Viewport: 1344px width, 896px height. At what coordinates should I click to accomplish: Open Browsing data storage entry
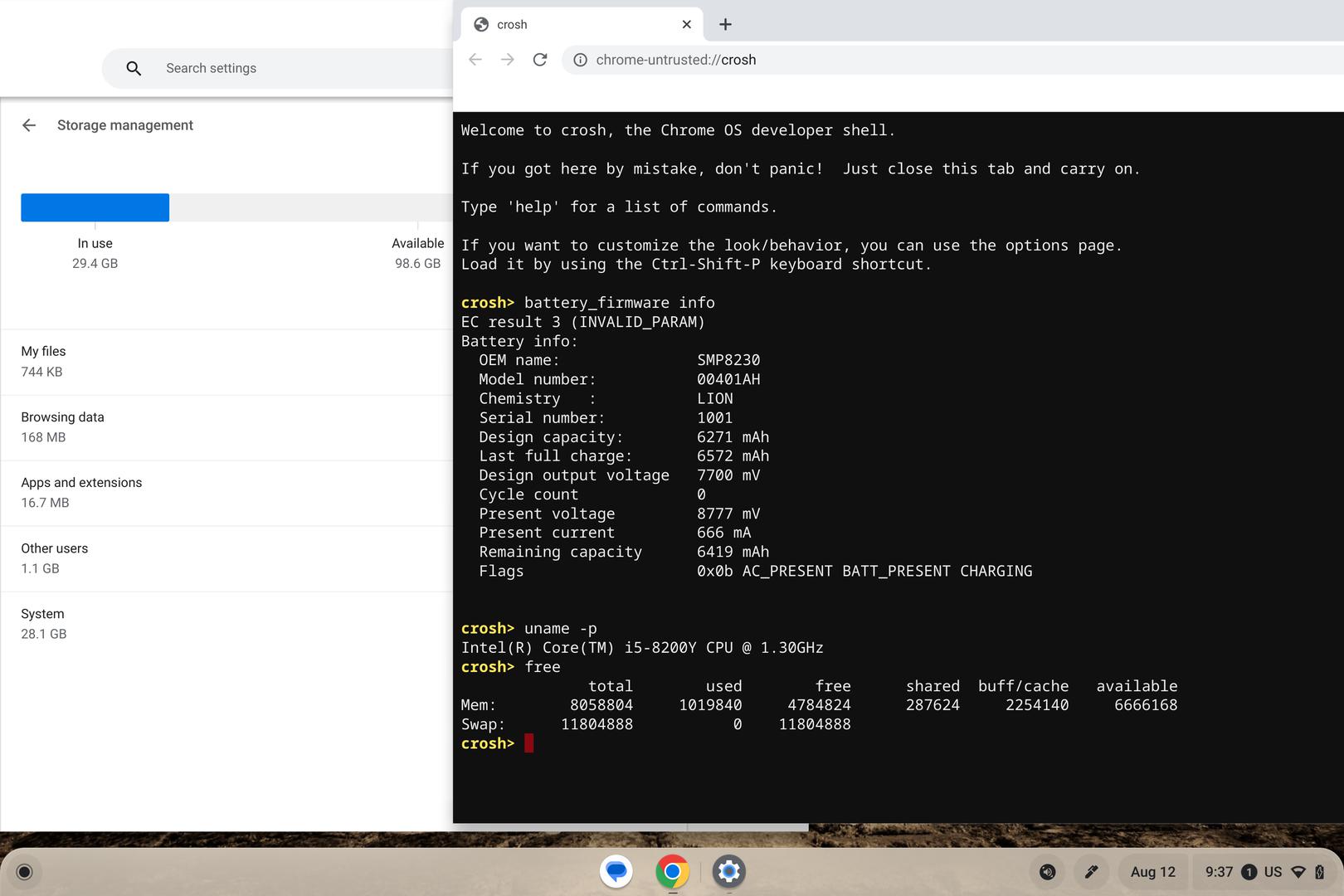226,427
